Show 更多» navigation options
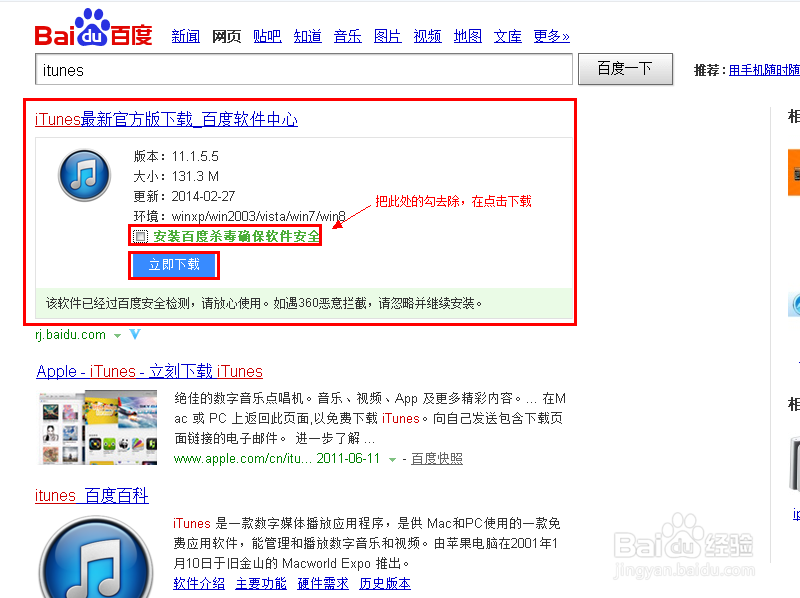This screenshot has height=598, width=800. pos(552,36)
